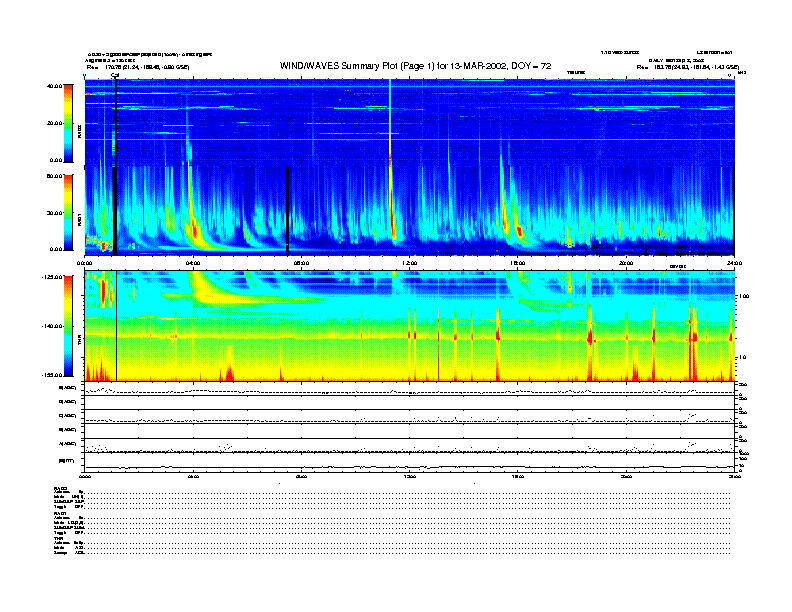Click the Cal marker above the RAD2 panel
Screen dimensions: 792x612
pos(115,76)
